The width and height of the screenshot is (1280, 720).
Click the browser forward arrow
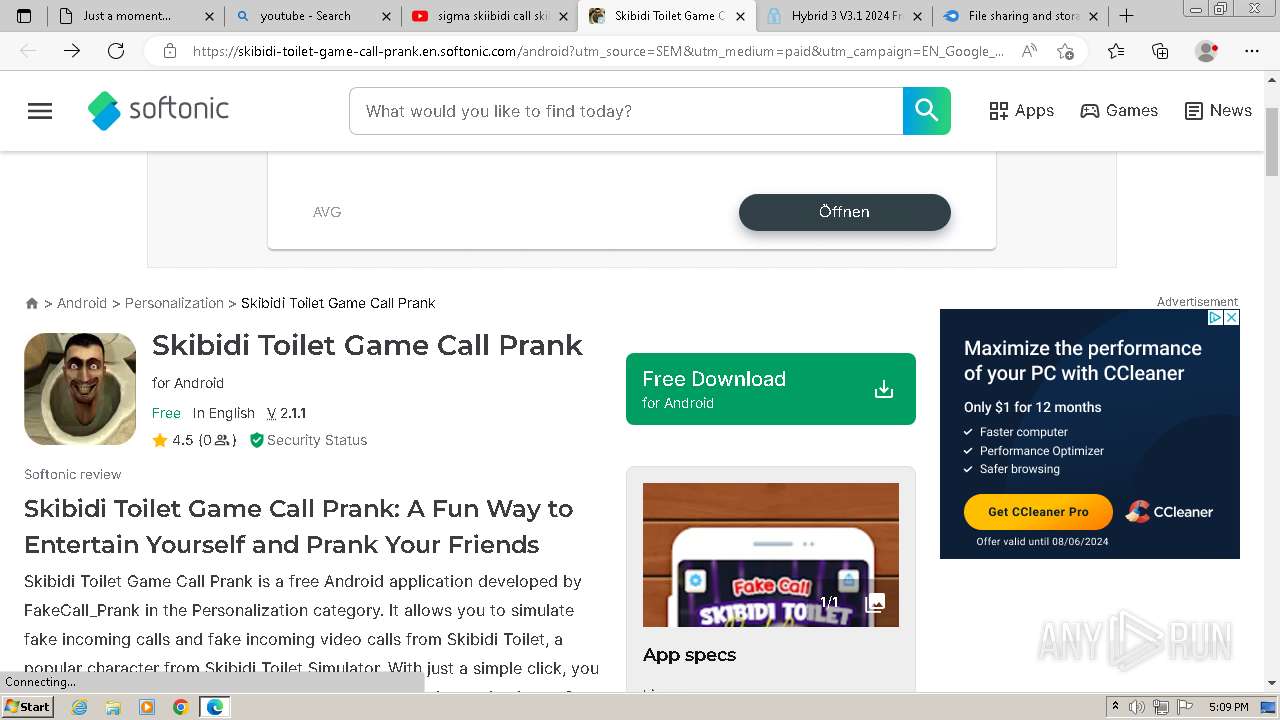72,51
